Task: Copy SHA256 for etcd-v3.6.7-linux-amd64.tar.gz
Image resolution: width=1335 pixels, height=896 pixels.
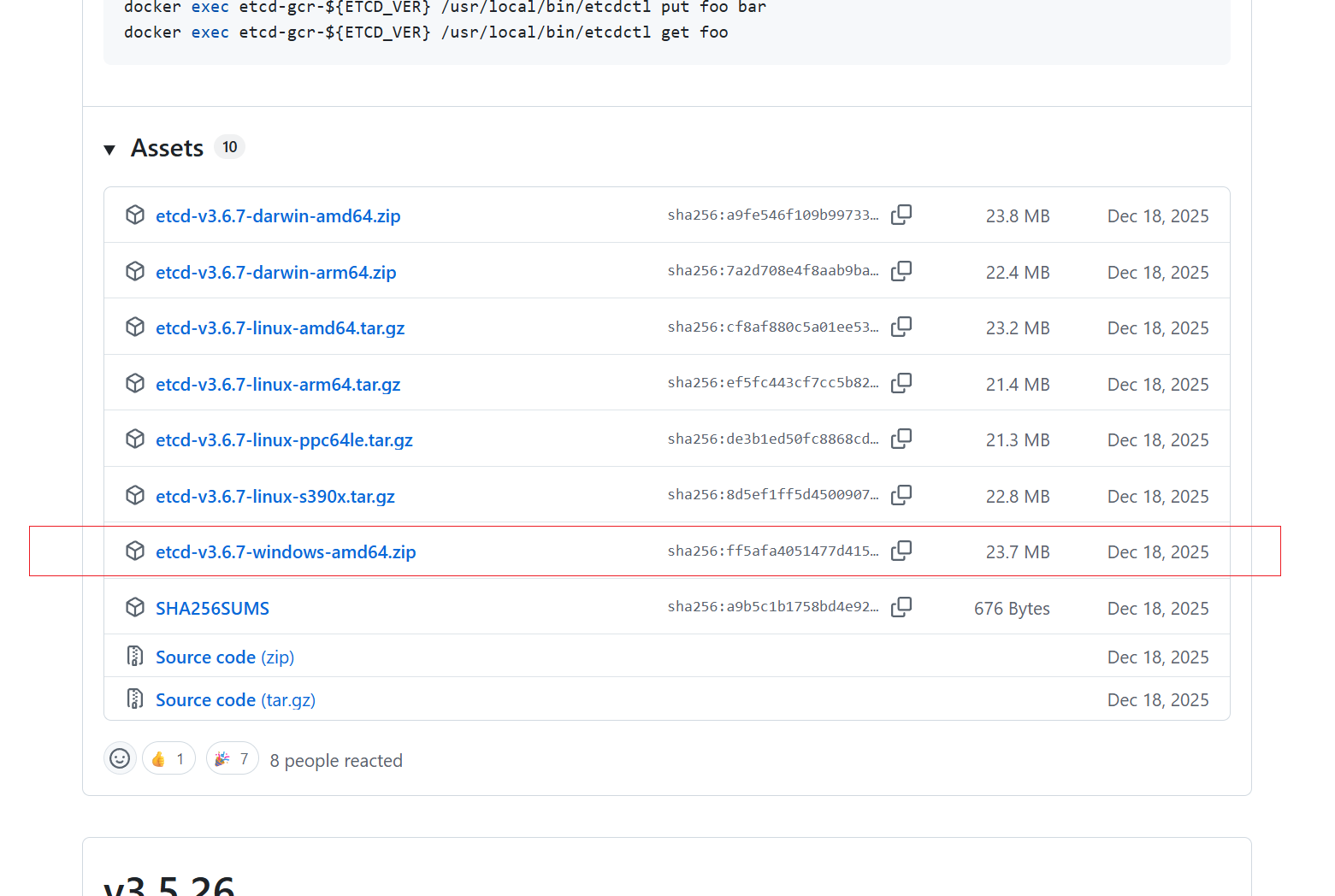Action: 901,327
